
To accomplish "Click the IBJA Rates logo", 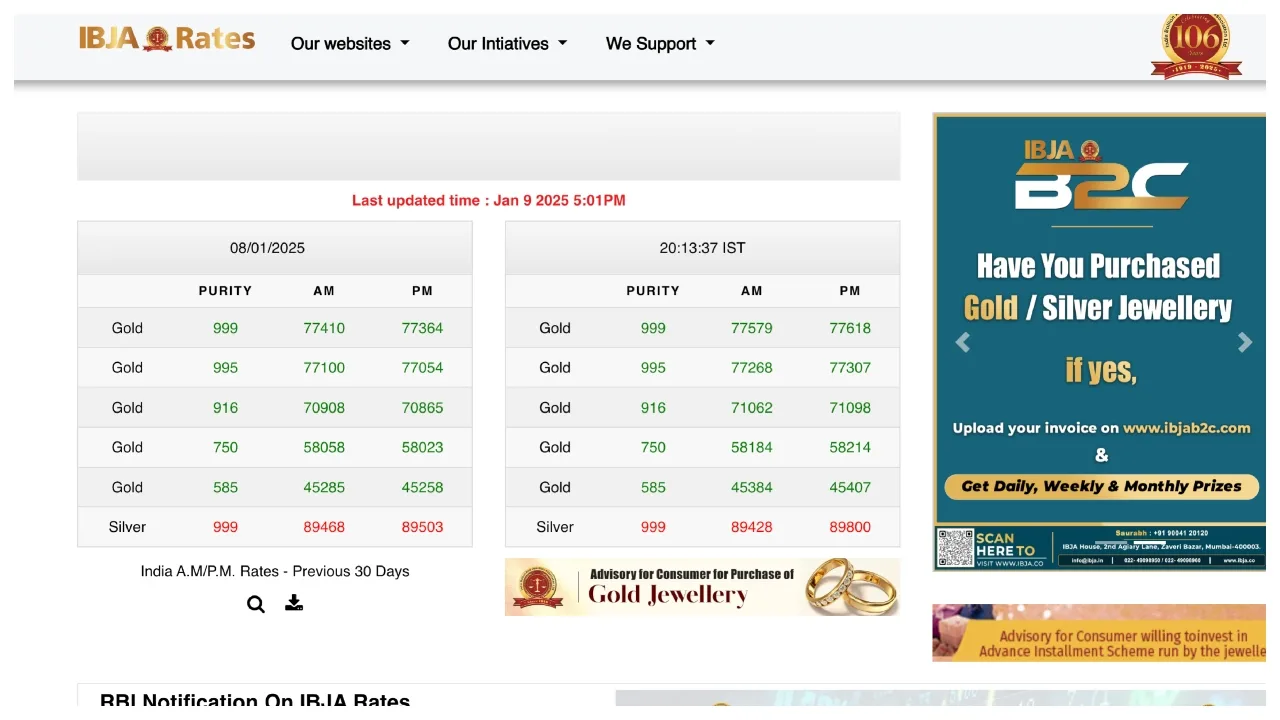I will coord(167,39).
